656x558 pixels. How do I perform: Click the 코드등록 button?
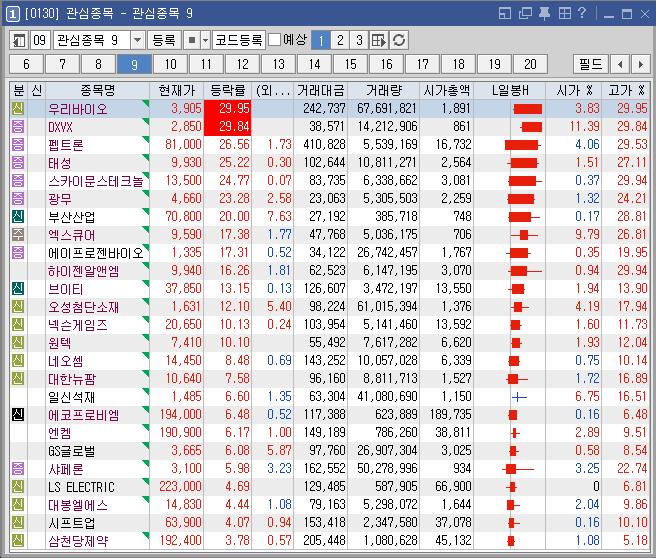(238, 41)
